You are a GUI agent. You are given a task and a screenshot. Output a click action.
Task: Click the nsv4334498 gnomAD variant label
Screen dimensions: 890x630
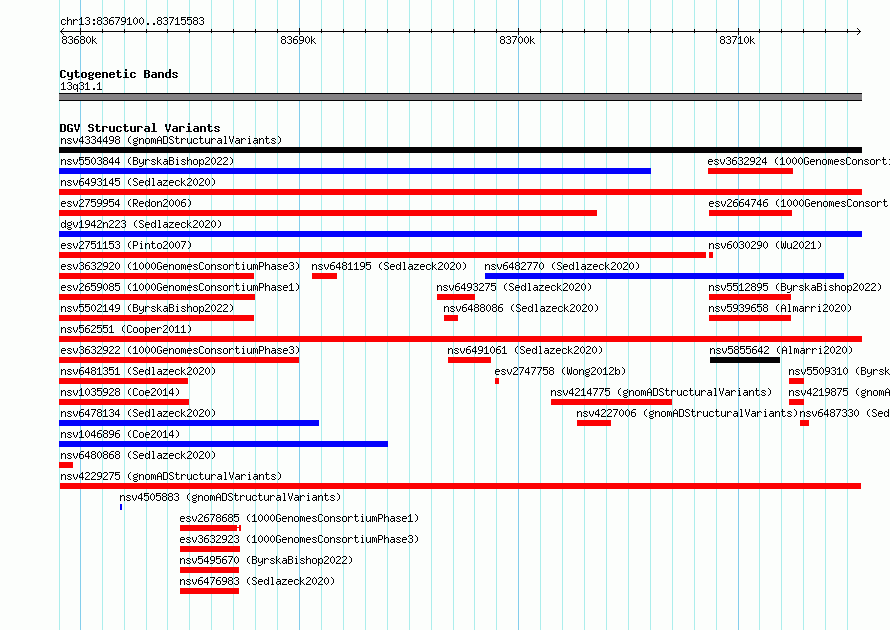(x=171, y=140)
